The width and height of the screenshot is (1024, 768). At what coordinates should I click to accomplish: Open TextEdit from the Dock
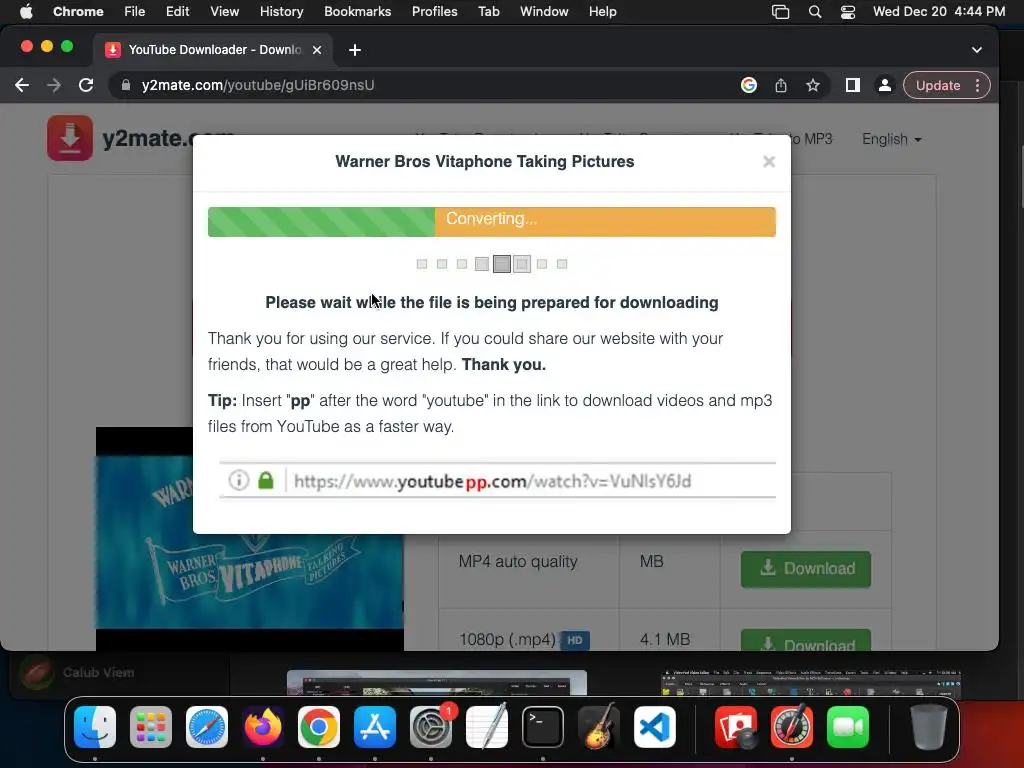tap(487, 727)
